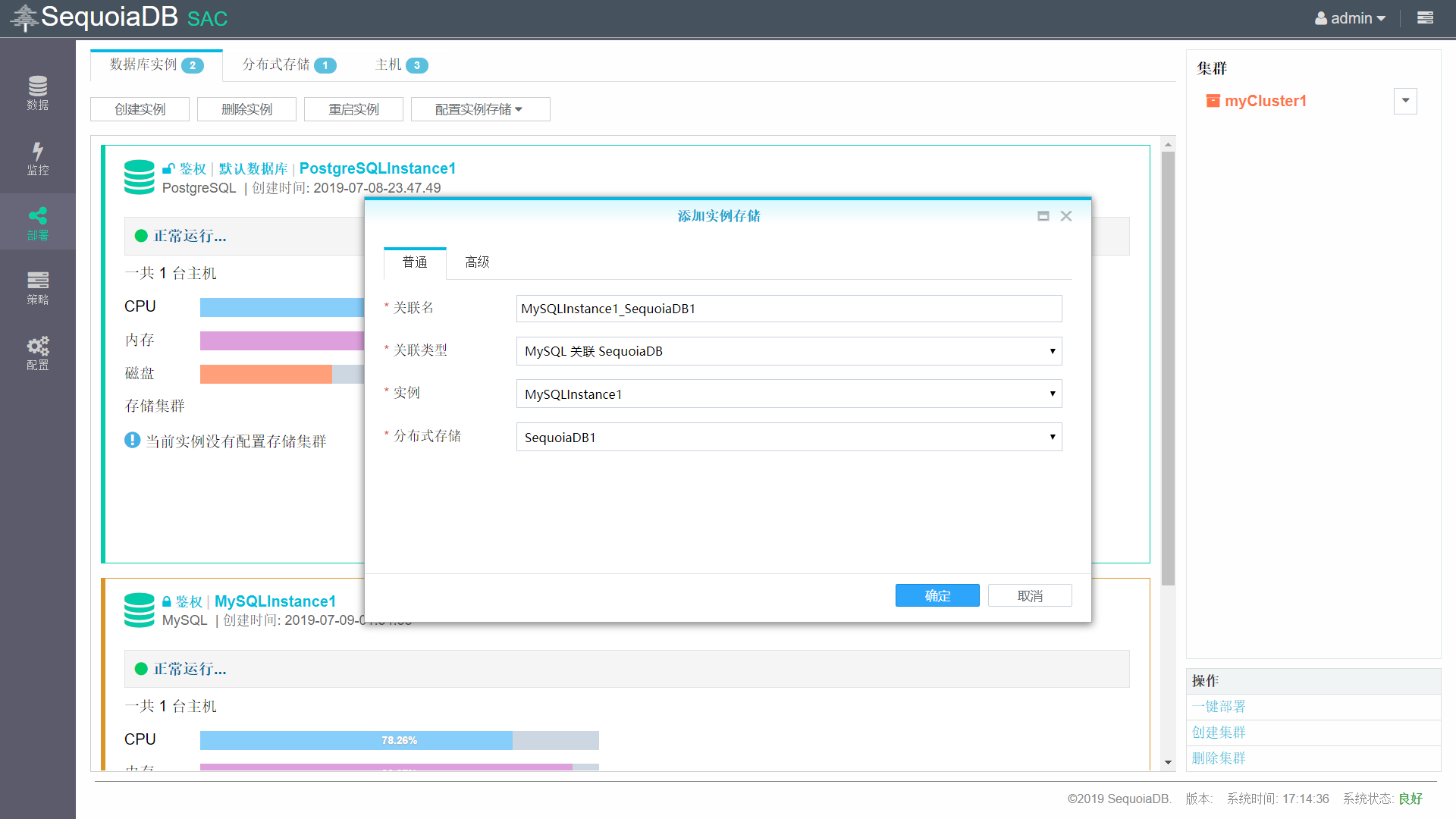This screenshot has width=1456, height=819.
Task: Open the 数据 data sidebar icon
Action: pos(38,93)
